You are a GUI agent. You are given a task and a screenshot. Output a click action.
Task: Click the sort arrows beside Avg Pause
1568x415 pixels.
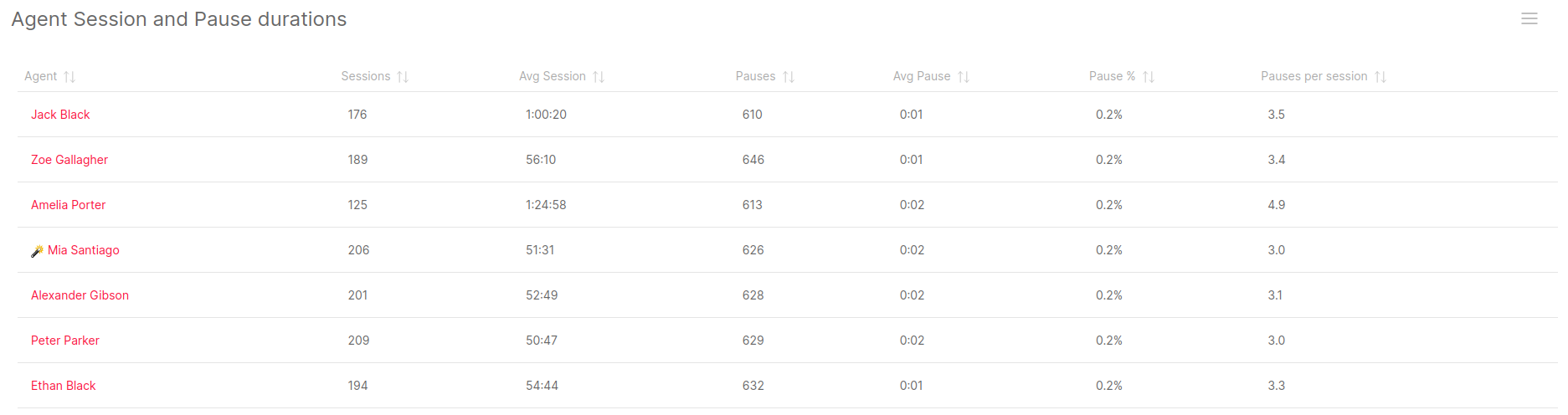pyautogui.click(x=964, y=77)
